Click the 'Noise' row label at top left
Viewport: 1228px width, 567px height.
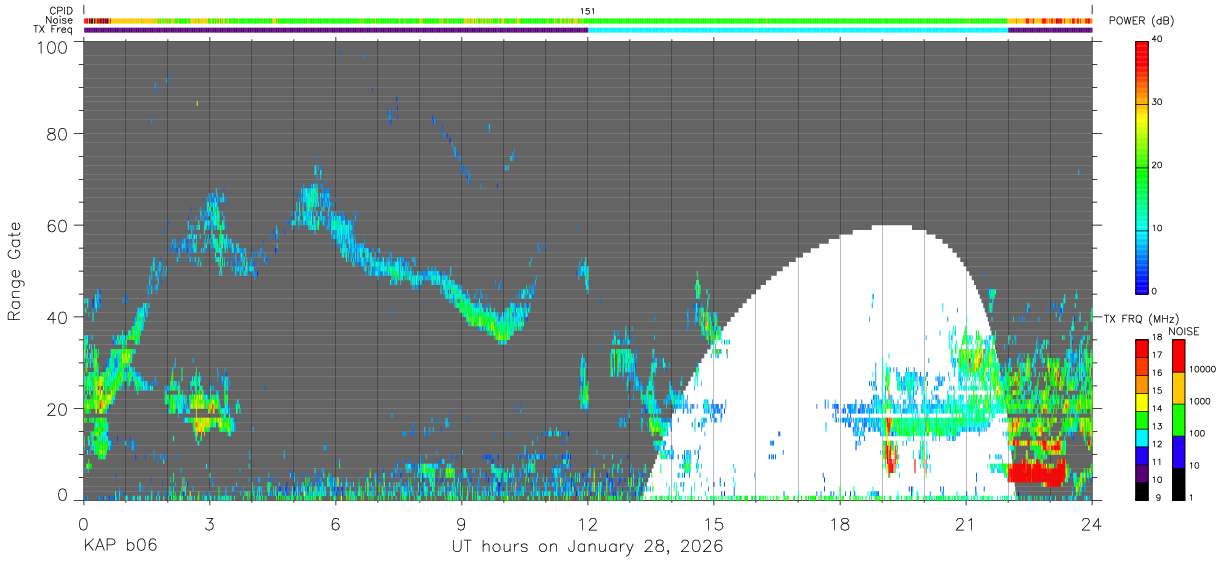click(60, 20)
